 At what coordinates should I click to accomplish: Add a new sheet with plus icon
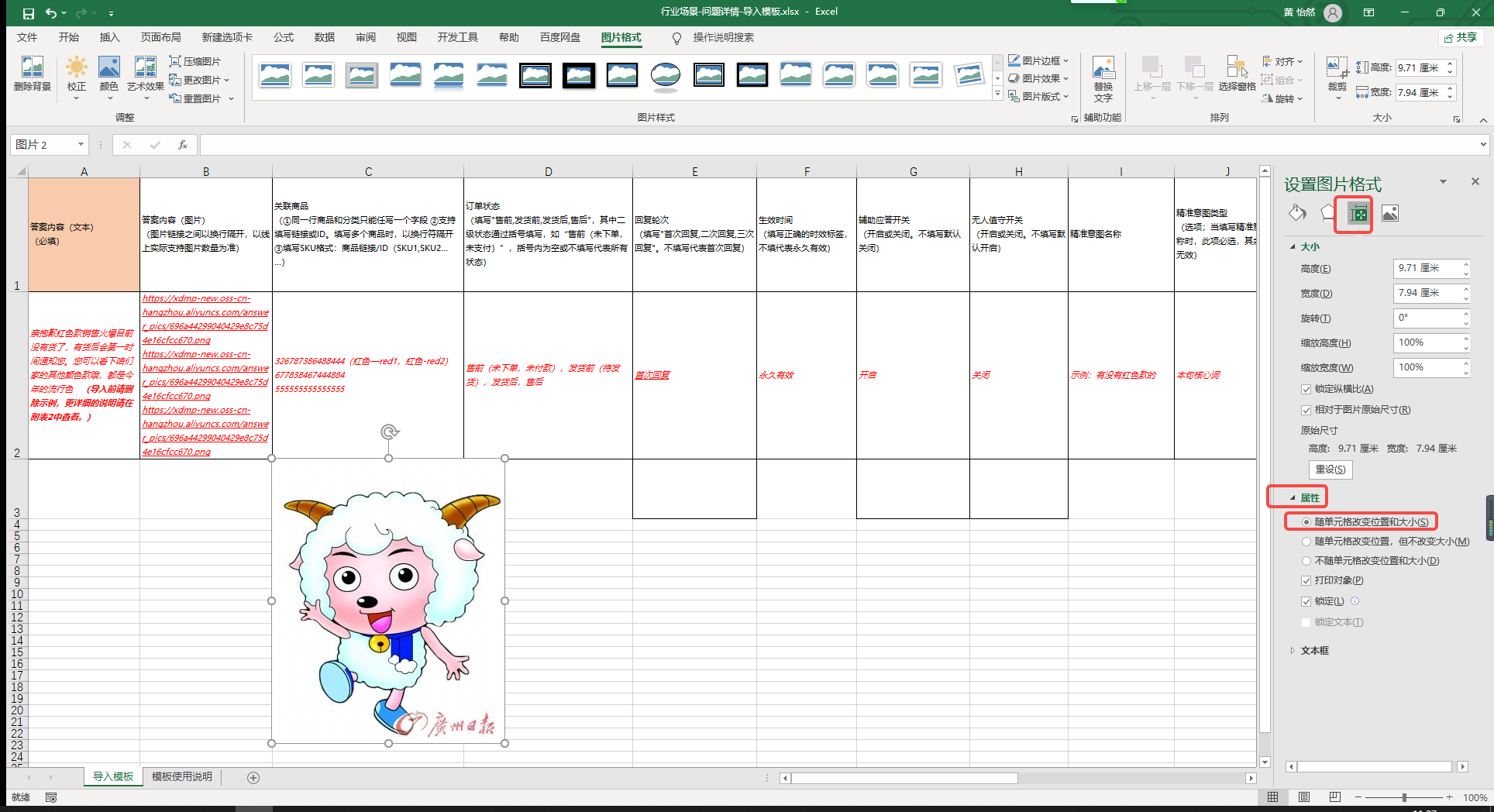tap(253, 777)
